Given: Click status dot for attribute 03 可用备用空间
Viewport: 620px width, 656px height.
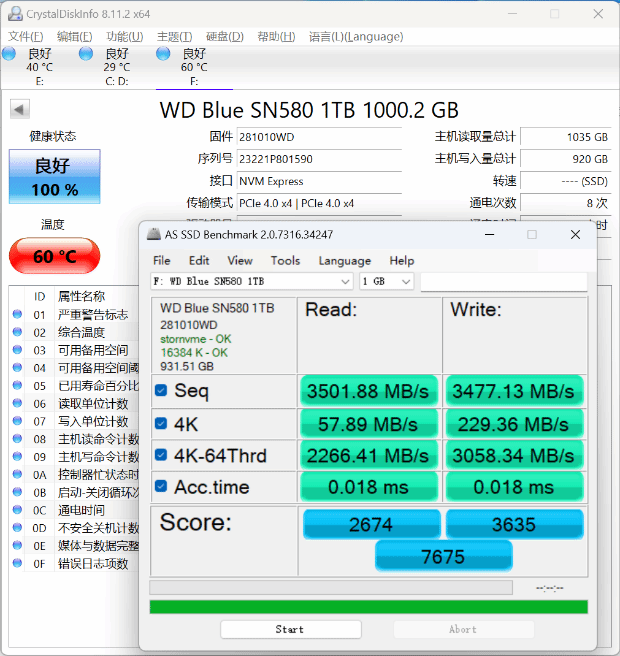Looking at the screenshot, I should (x=17, y=350).
